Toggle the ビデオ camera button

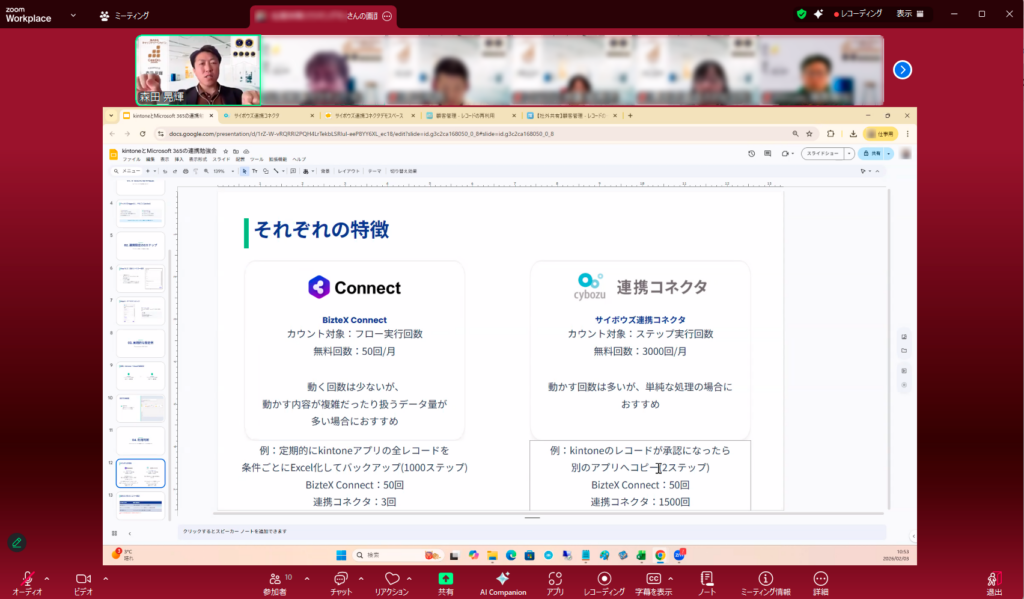tap(83, 579)
